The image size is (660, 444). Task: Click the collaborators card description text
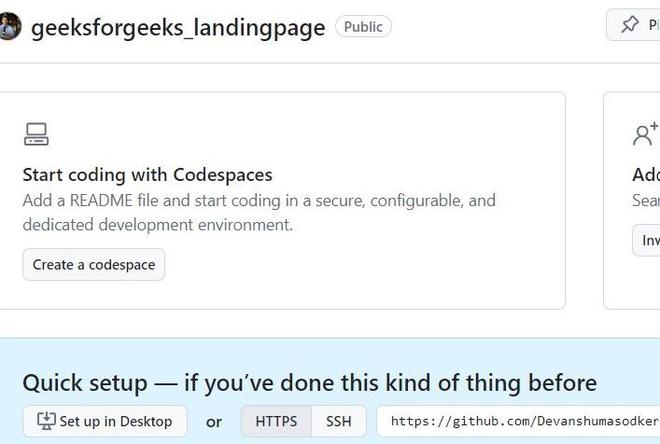coord(646,200)
